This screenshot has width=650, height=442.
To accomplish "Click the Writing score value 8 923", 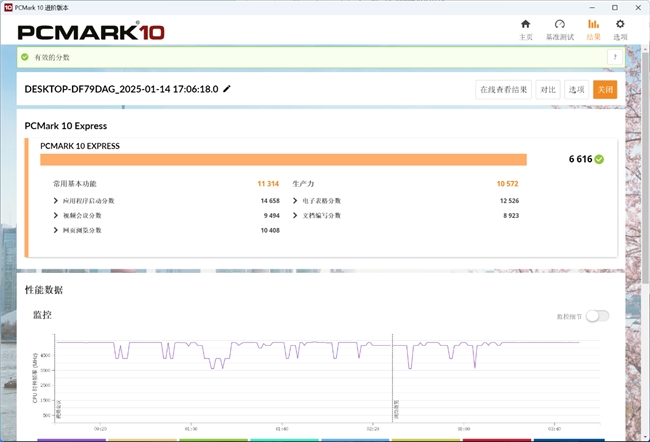I will [x=511, y=216].
